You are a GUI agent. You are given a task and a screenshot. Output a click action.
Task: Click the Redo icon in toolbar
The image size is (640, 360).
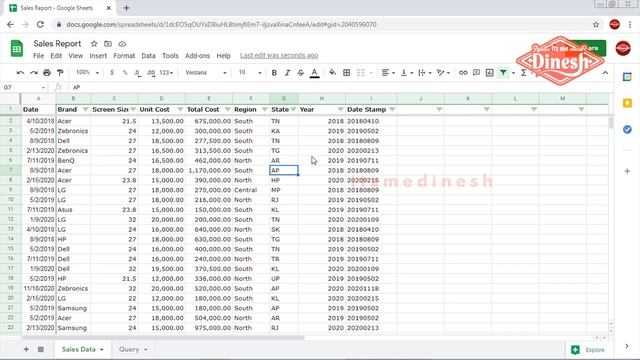click(33, 73)
